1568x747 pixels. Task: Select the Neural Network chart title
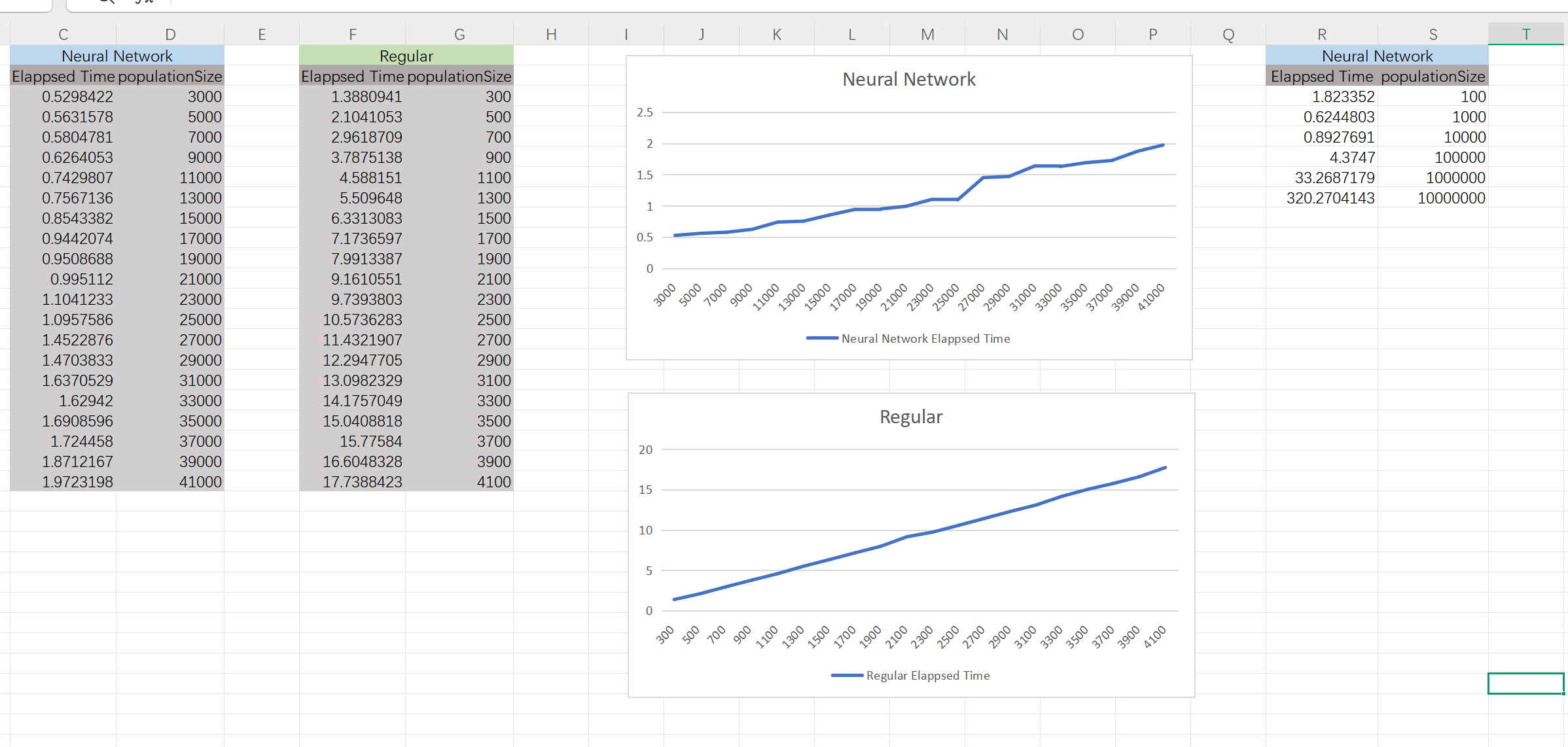tap(908, 80)
